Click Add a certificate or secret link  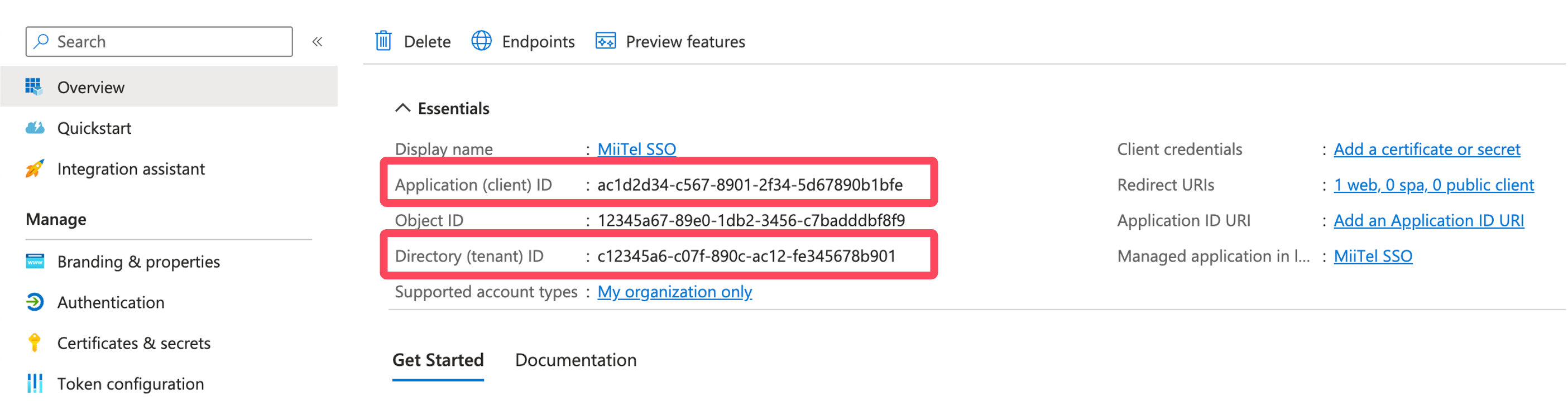[x=1426, y=149]
